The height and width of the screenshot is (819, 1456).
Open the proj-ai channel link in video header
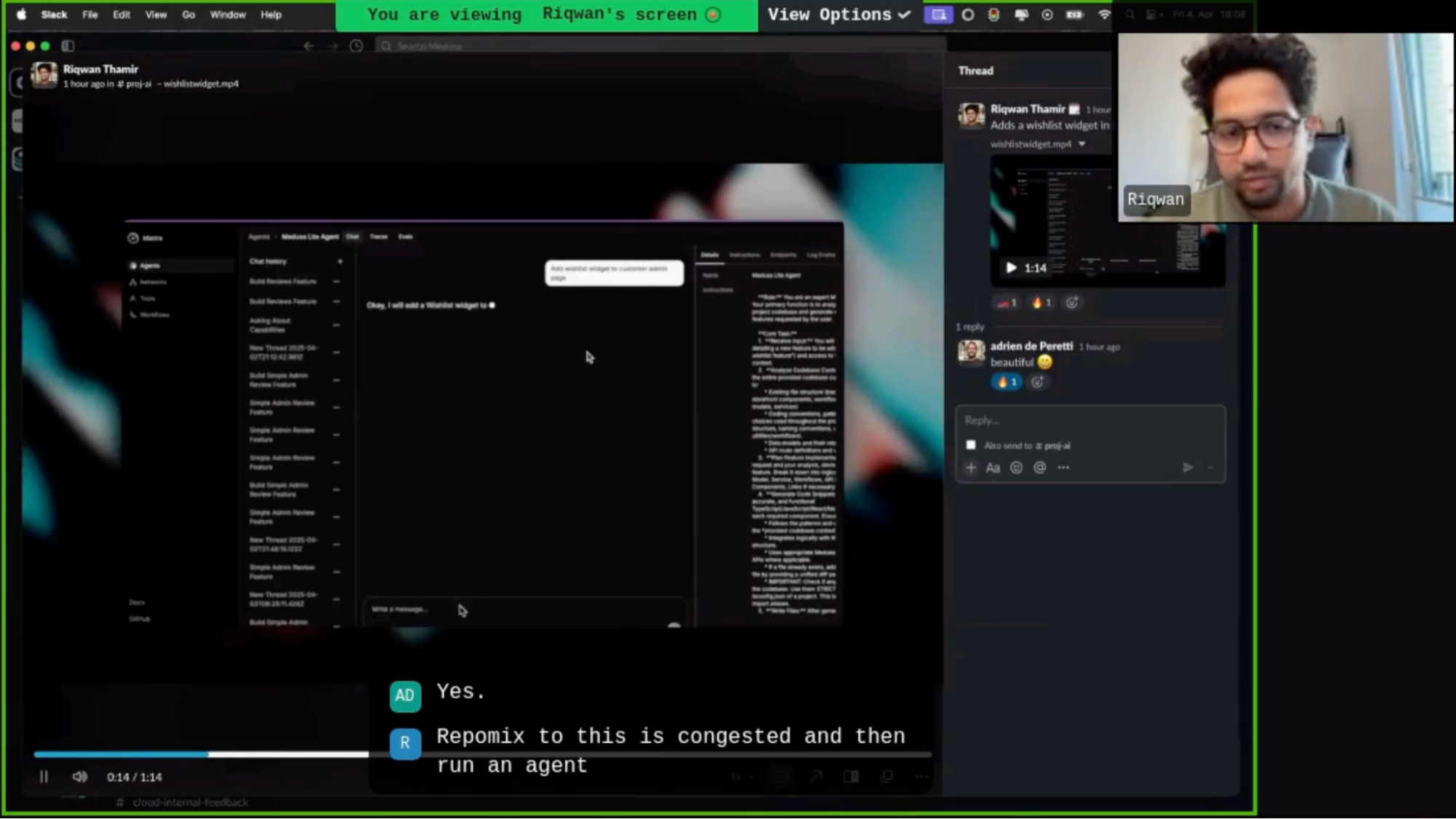point(134,84)
